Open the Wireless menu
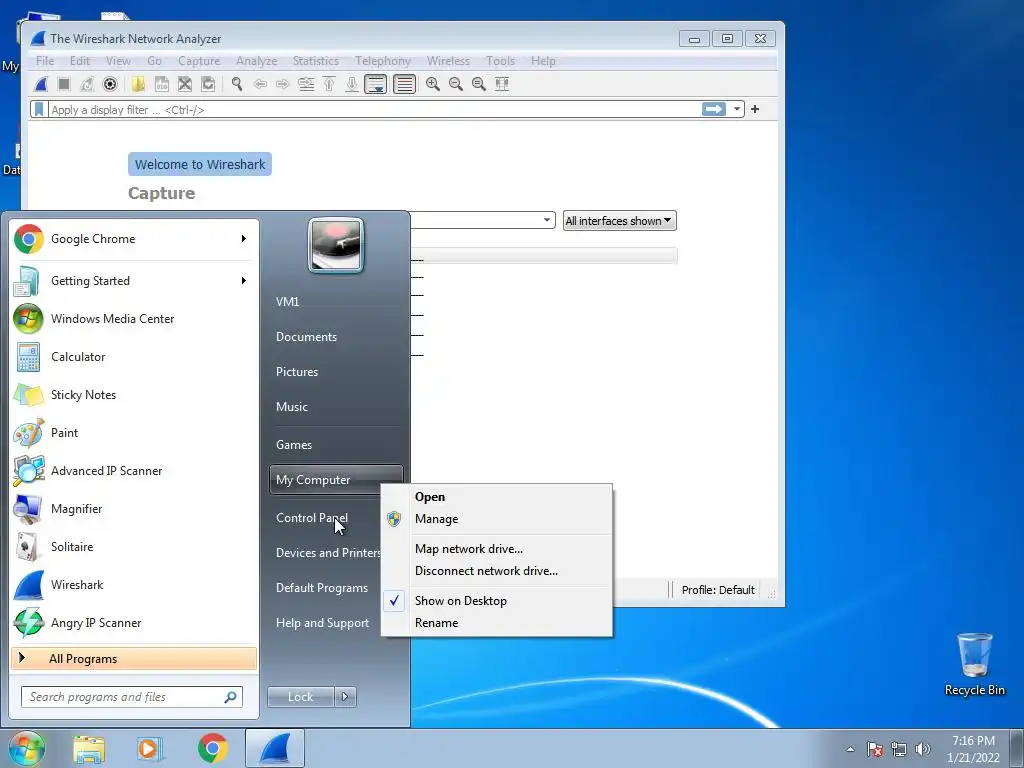This screenshot has height=768, width=1024. tap(448, 61)
